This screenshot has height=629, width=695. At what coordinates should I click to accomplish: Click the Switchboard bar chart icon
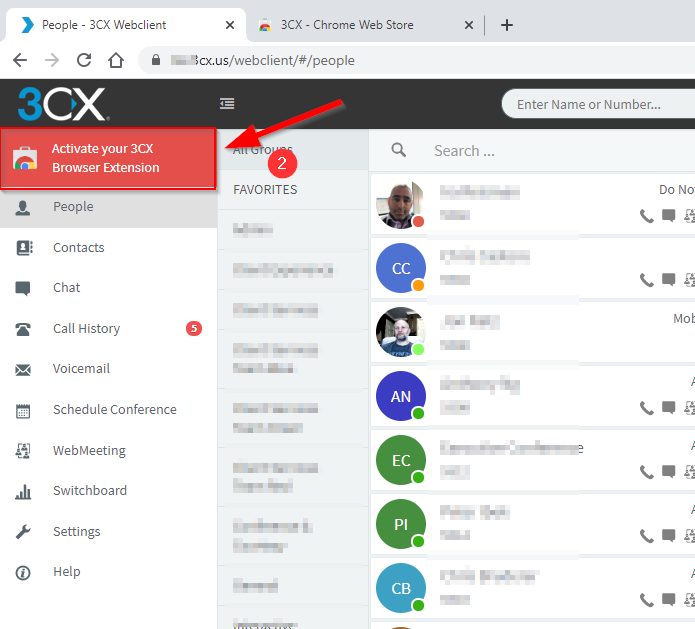[x=23, y=492]
